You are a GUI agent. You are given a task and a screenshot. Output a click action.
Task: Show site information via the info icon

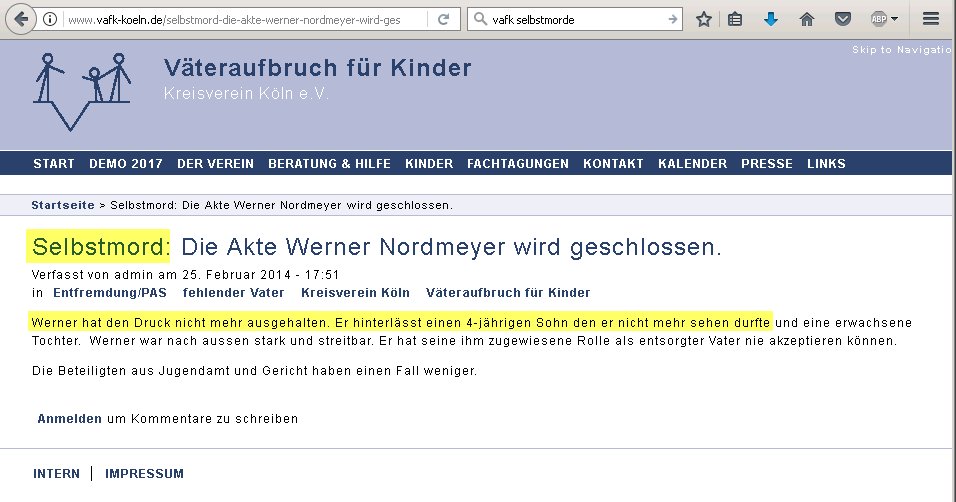[x=50, y=20]
